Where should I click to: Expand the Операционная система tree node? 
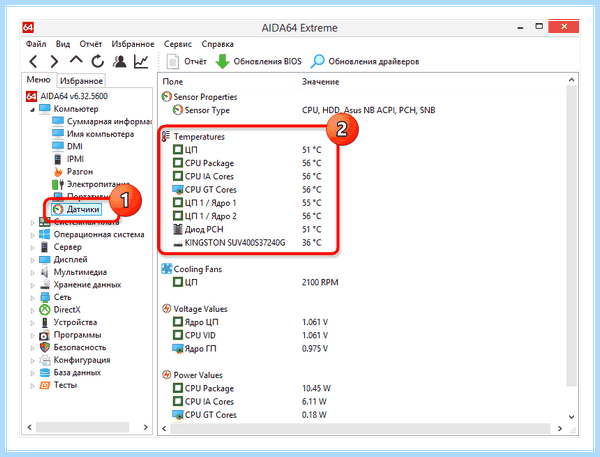[x=33, y=235]
